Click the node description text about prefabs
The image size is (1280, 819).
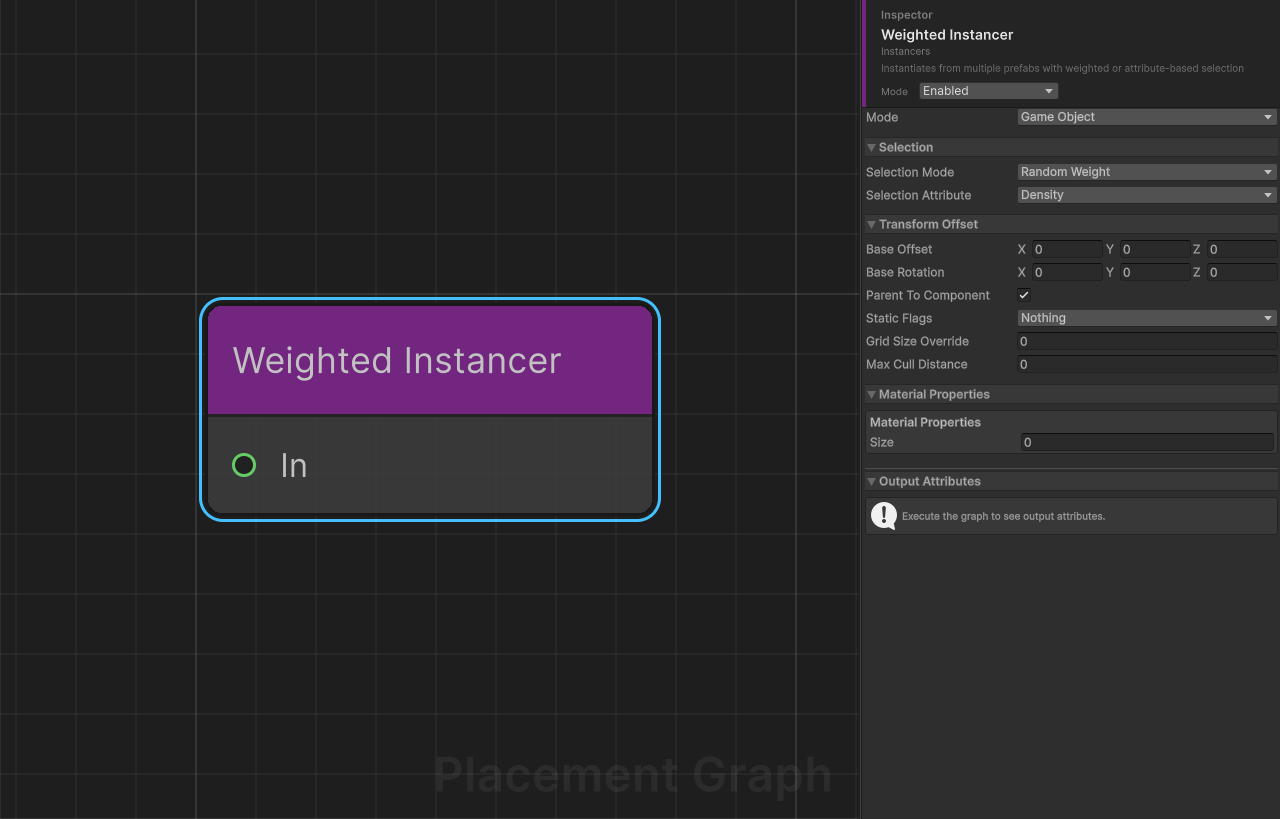click(1062, 68)
